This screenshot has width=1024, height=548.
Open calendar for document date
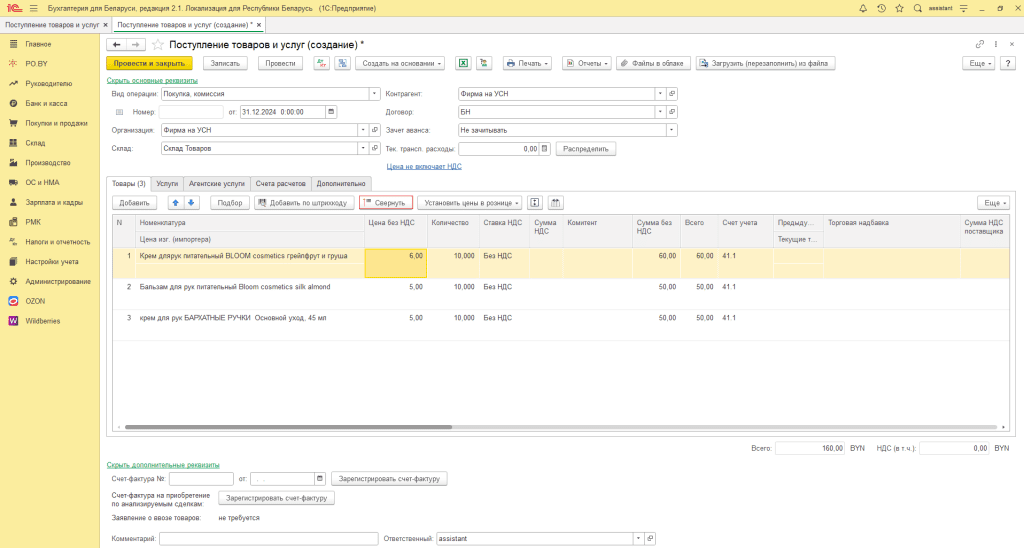click(331, 112)
